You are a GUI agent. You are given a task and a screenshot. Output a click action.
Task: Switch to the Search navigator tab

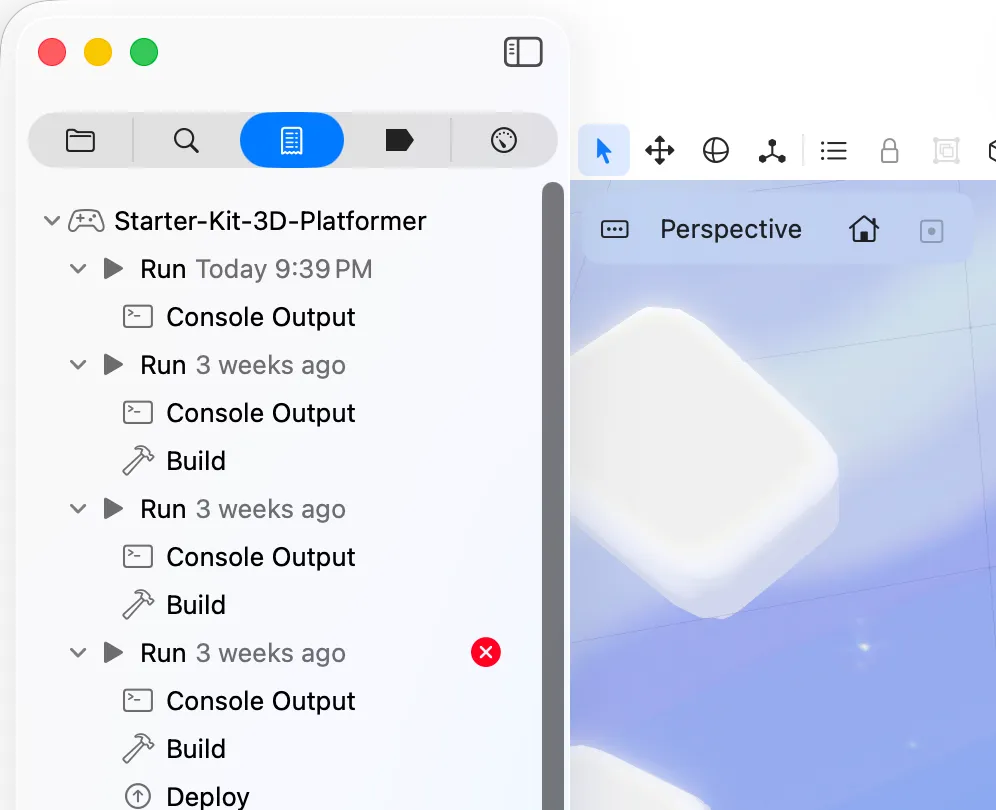186,140
